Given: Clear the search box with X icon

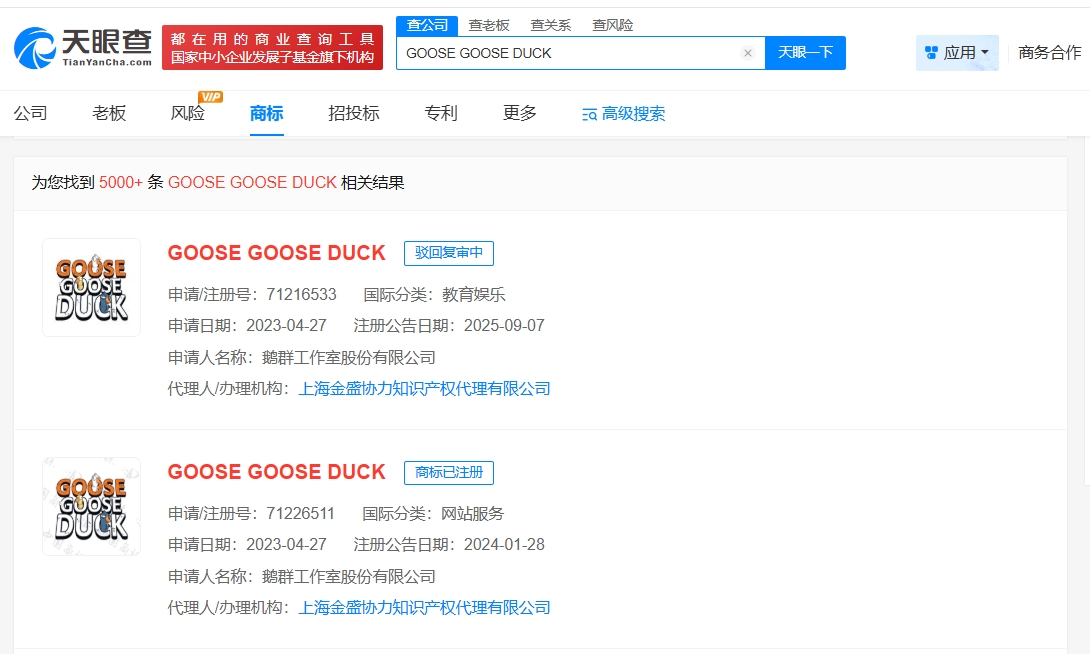Looking at the screenshot, I should [x=748, y=53].
